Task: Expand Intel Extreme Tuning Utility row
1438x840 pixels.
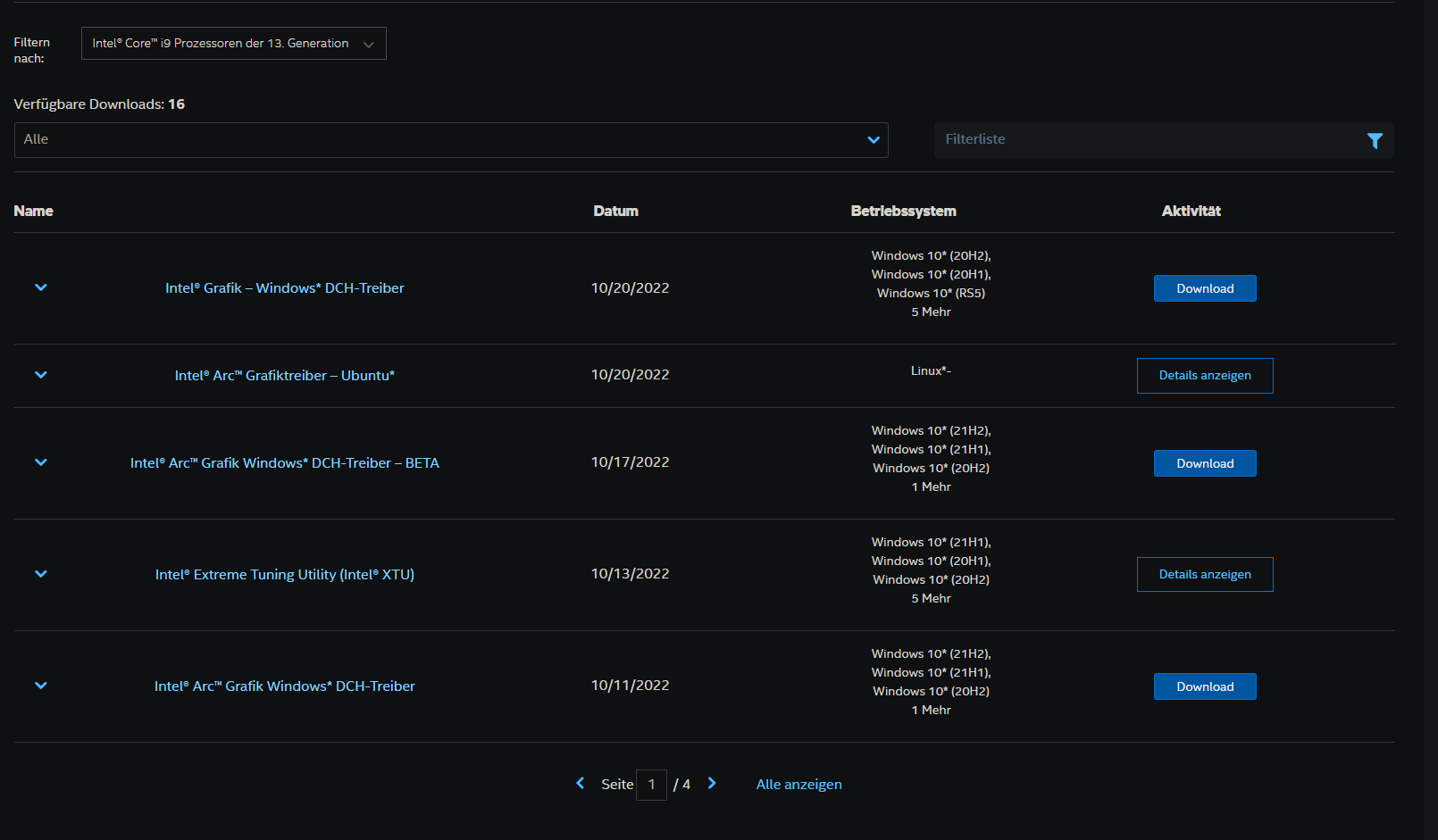Action: pyautogui.click(x=40, y=574)
